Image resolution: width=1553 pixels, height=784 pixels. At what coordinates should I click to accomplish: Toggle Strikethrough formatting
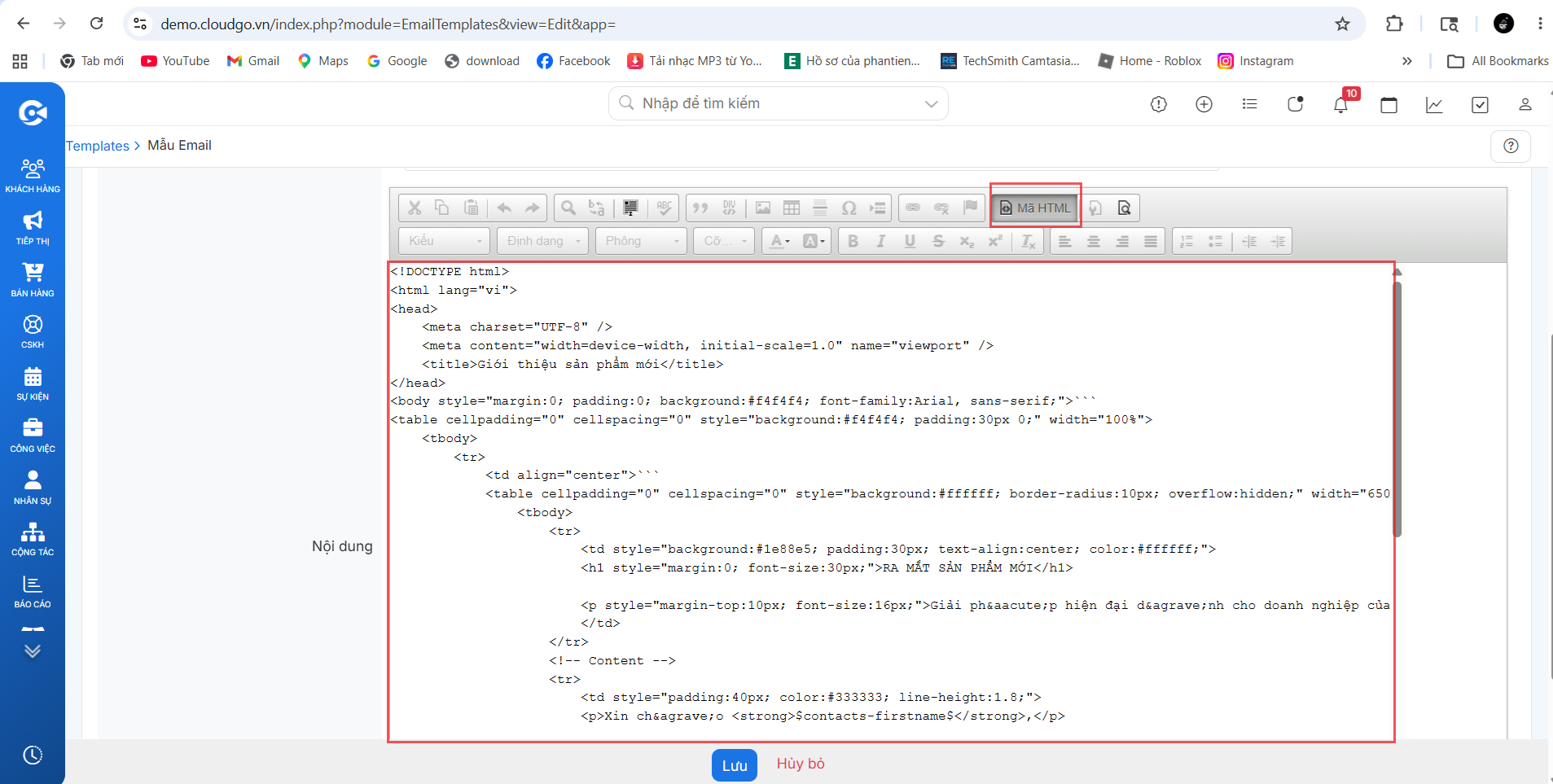pos(938,241)
